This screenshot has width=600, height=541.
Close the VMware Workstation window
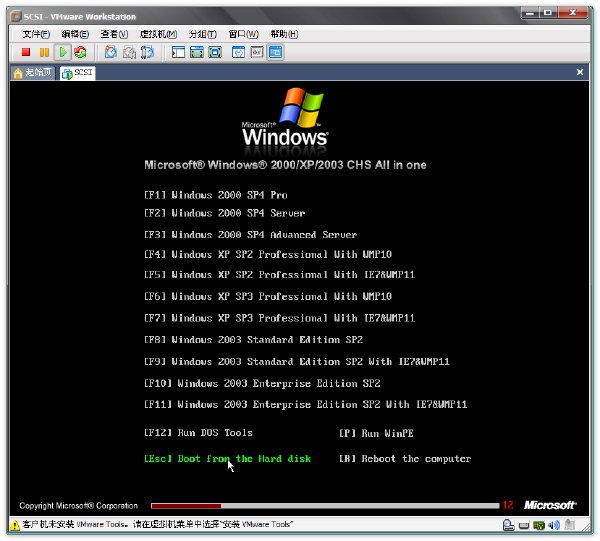coord(572,13)
